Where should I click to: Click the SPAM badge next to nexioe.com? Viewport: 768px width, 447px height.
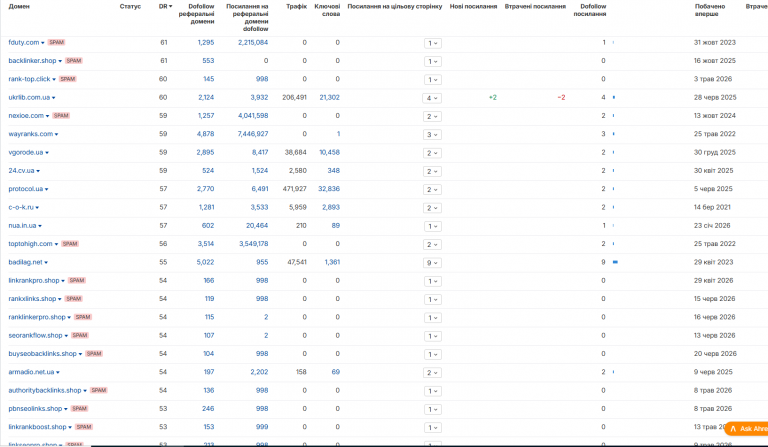[x=61, y=116]
